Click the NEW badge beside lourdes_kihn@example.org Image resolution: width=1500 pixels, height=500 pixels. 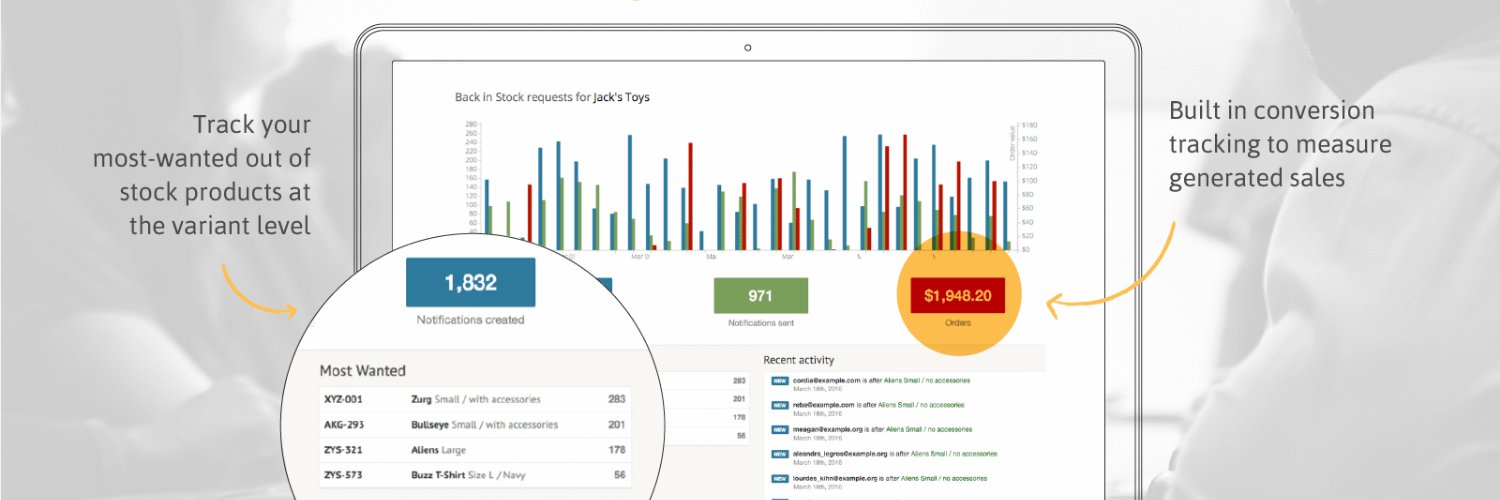point(780,478)
